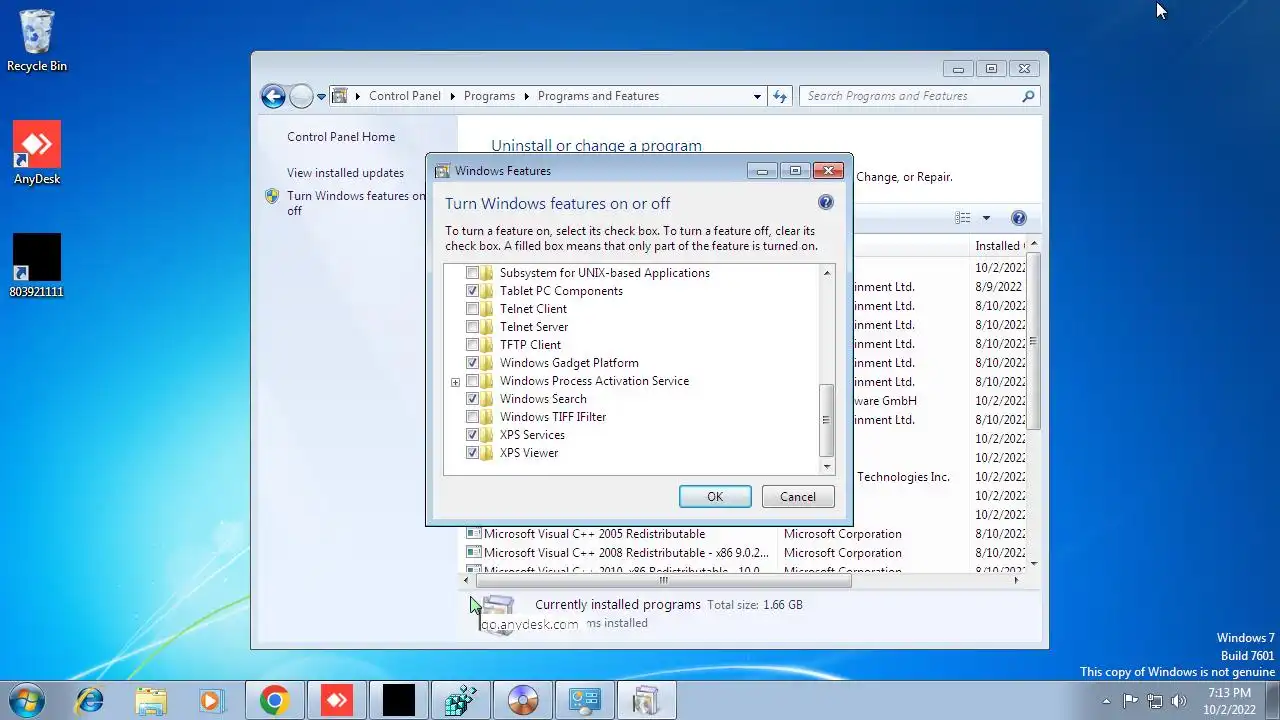Check Windows Process Activation Service box
This screenshot has height=720, width=1280.
(x=473, y=381)
